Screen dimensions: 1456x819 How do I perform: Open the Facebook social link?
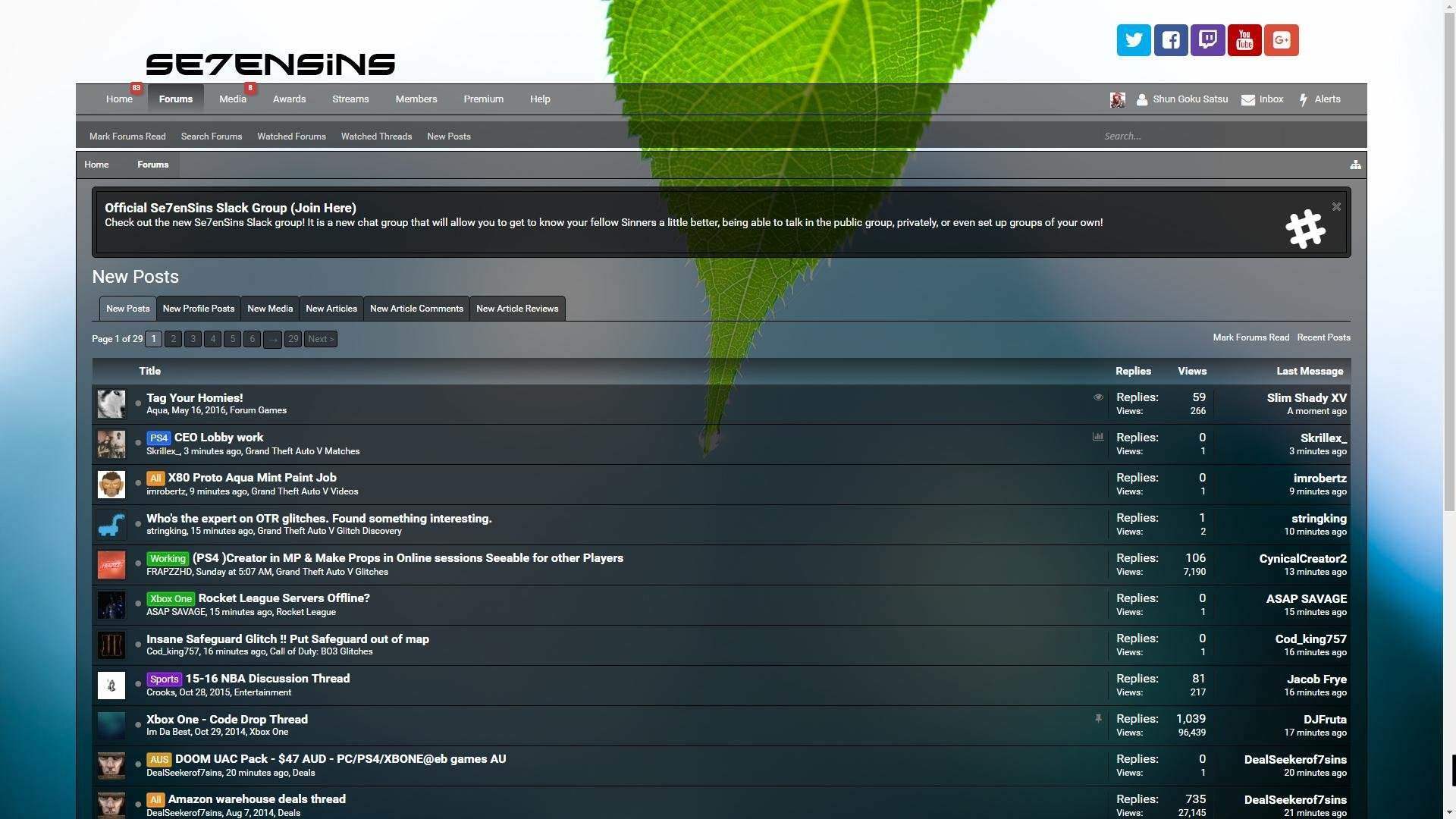[1171, 40]
